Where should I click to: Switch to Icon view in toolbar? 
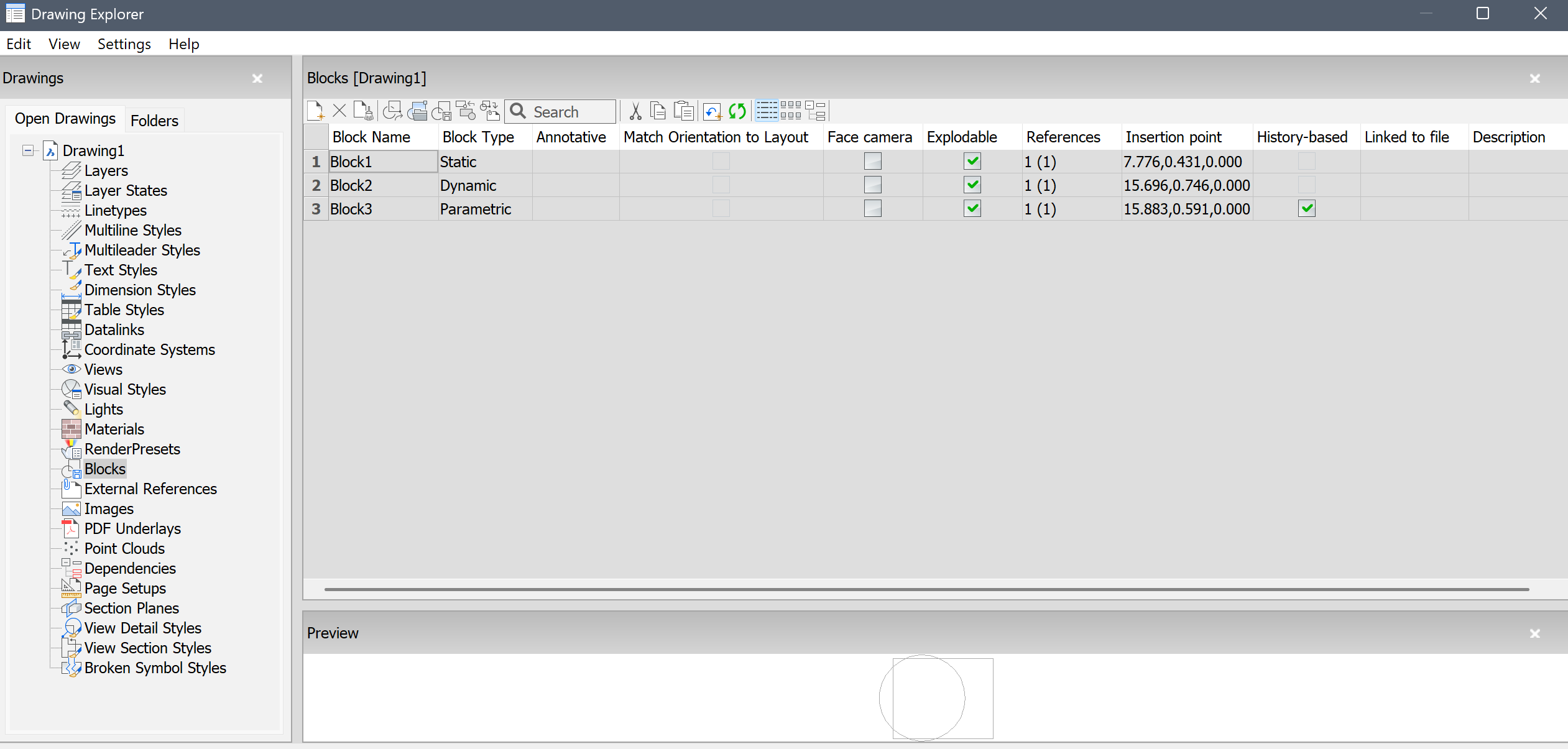coord(791,111)
